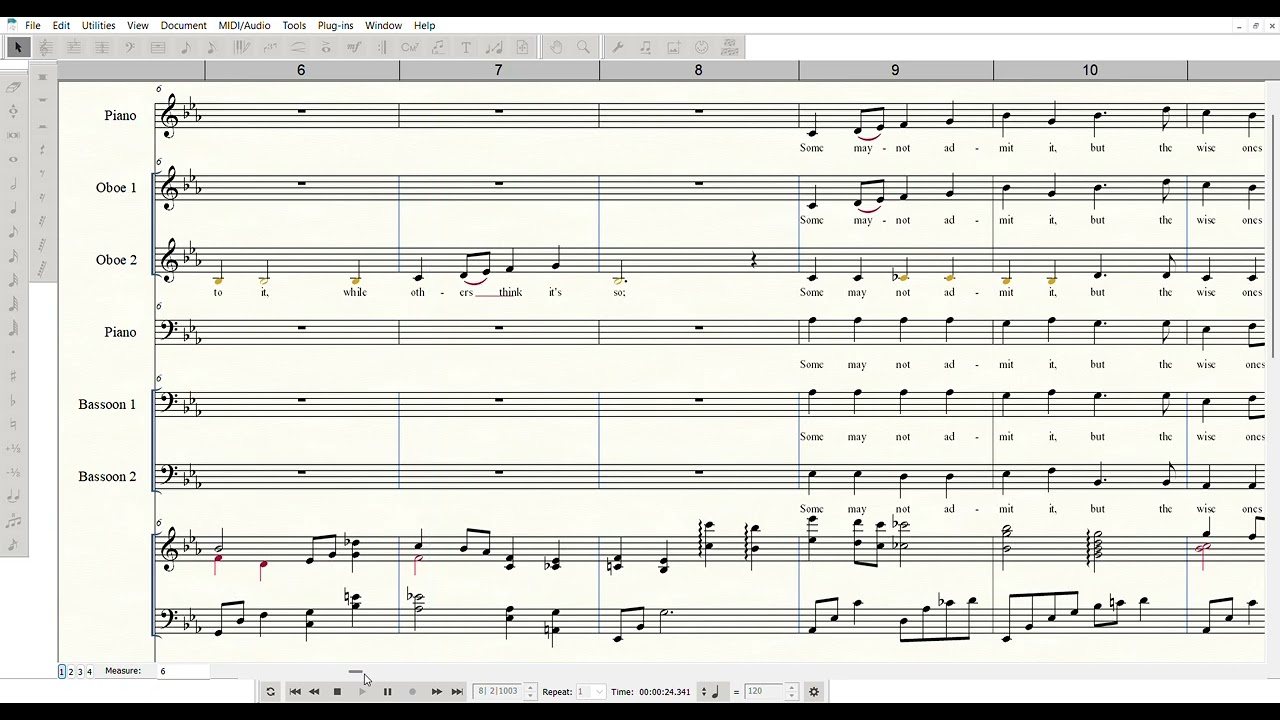Stop playback
Image resolution: width=1280 pixels, height=720 pixels.
(337, 691)
